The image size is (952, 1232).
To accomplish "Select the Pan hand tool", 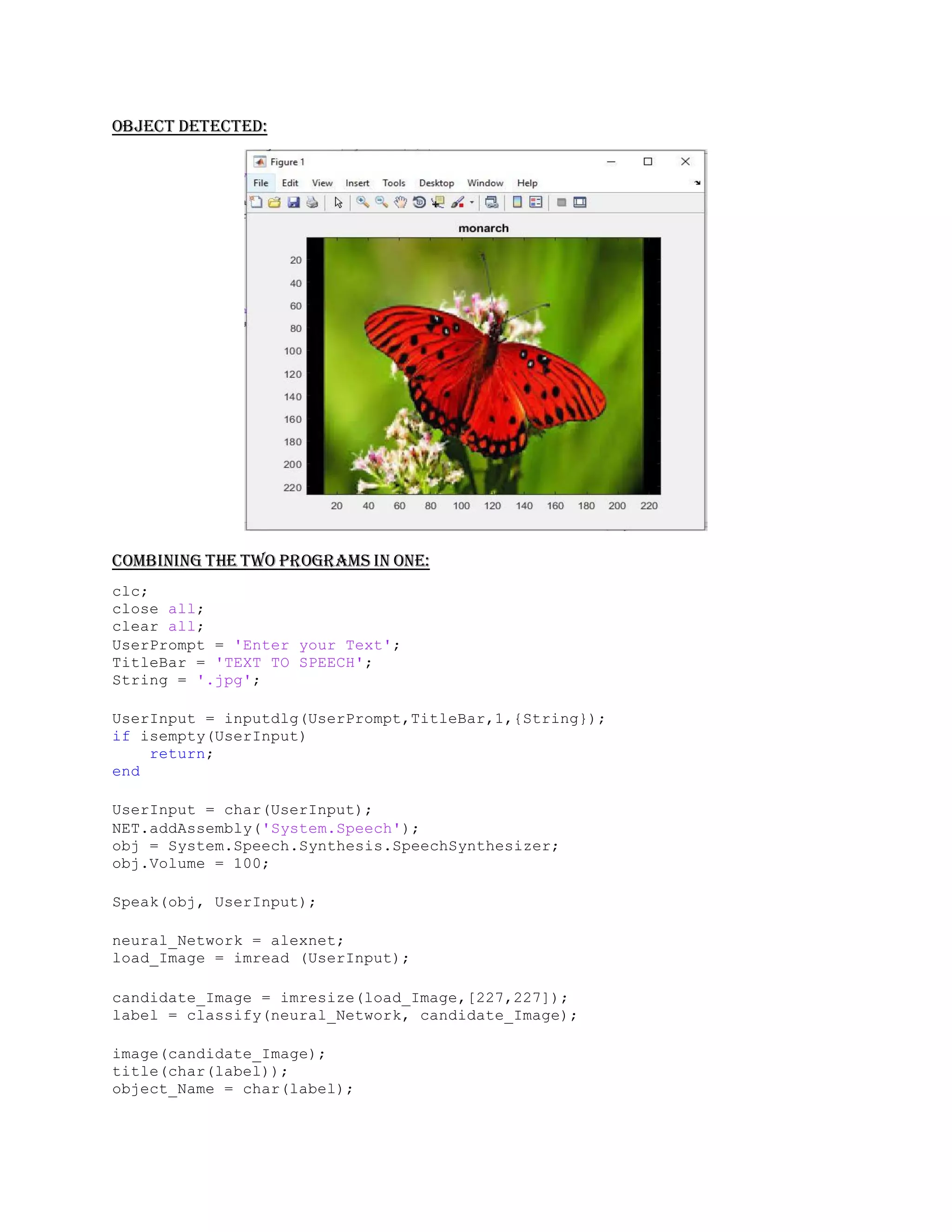I will coord(400,203).
